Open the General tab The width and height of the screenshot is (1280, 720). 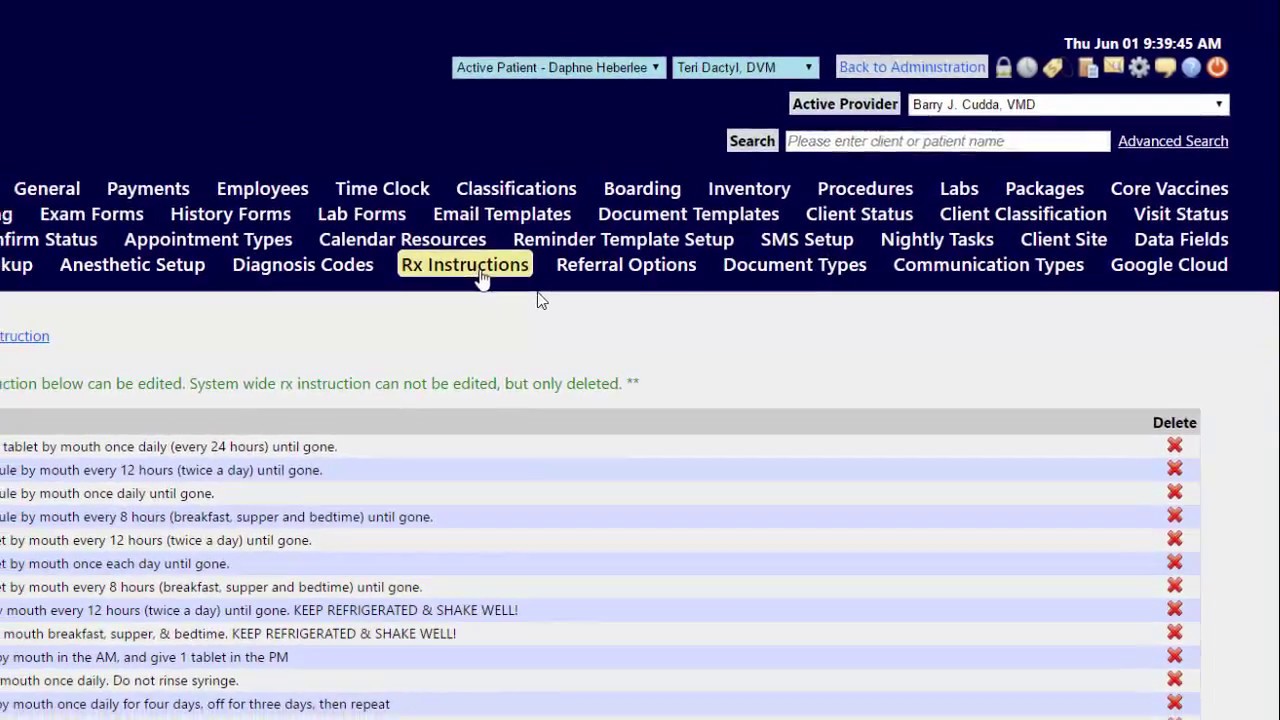tap(47, 189)
